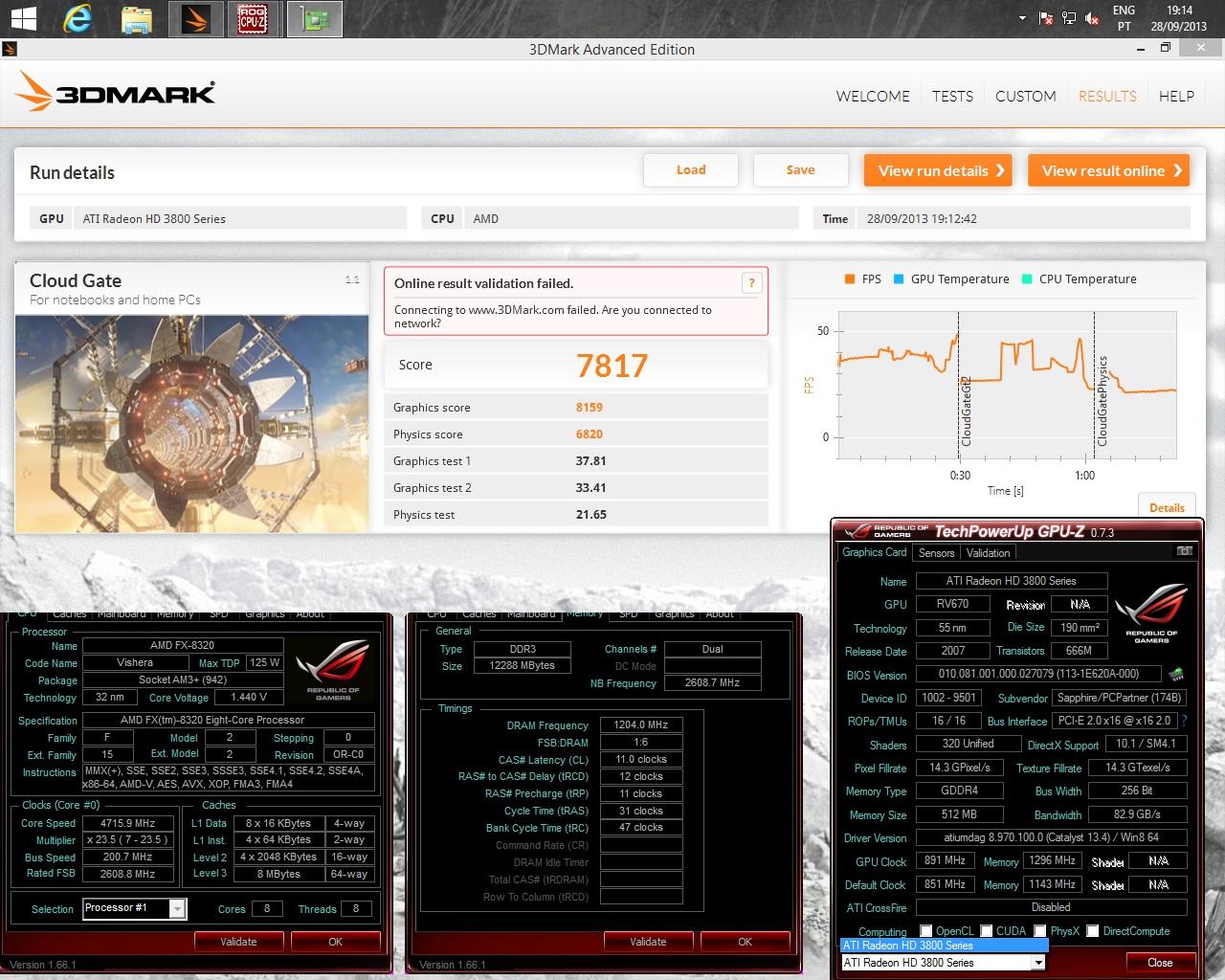Open the Processor #1 selection dropdown
Screen dimensions: 1225x980
click(177, 908)
